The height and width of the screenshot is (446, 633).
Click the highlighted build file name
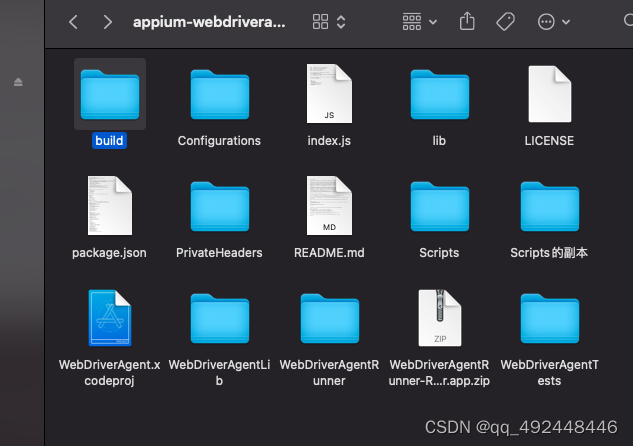109,140
